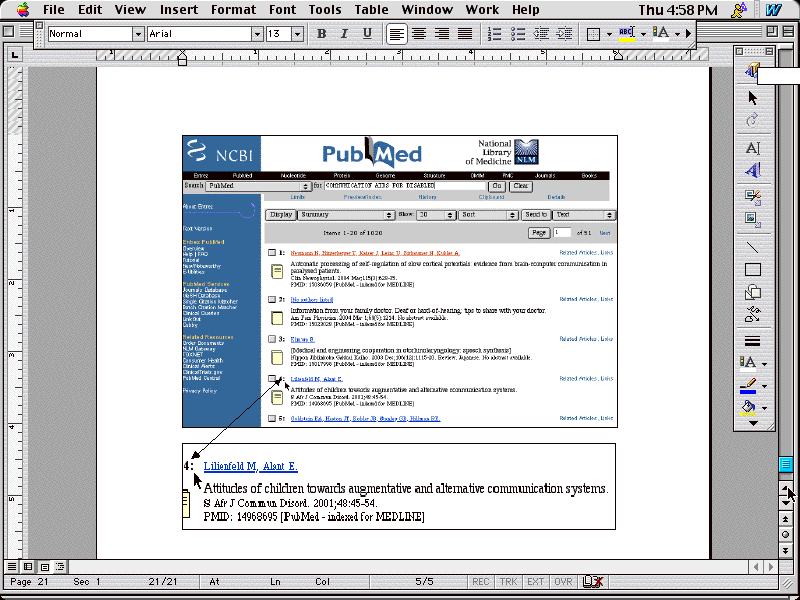Set paragraph alignment to center
This screenshot has width=800, height=600.
pyautogui.click(x=419, y=34)
